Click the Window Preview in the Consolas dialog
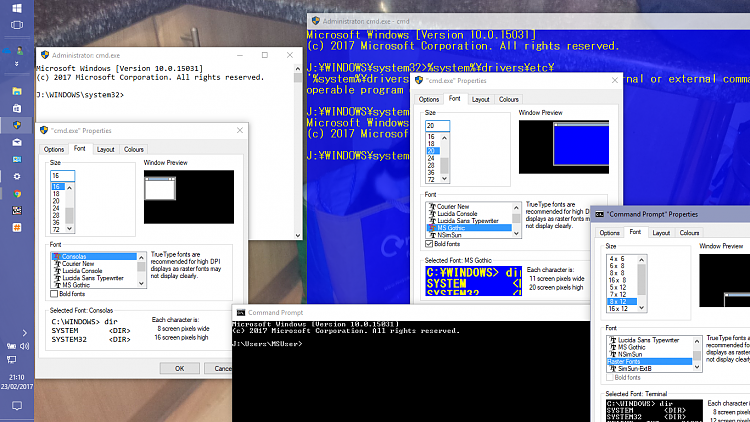The image size is (750, 422). pyautogui.click(x=189, y=197)
